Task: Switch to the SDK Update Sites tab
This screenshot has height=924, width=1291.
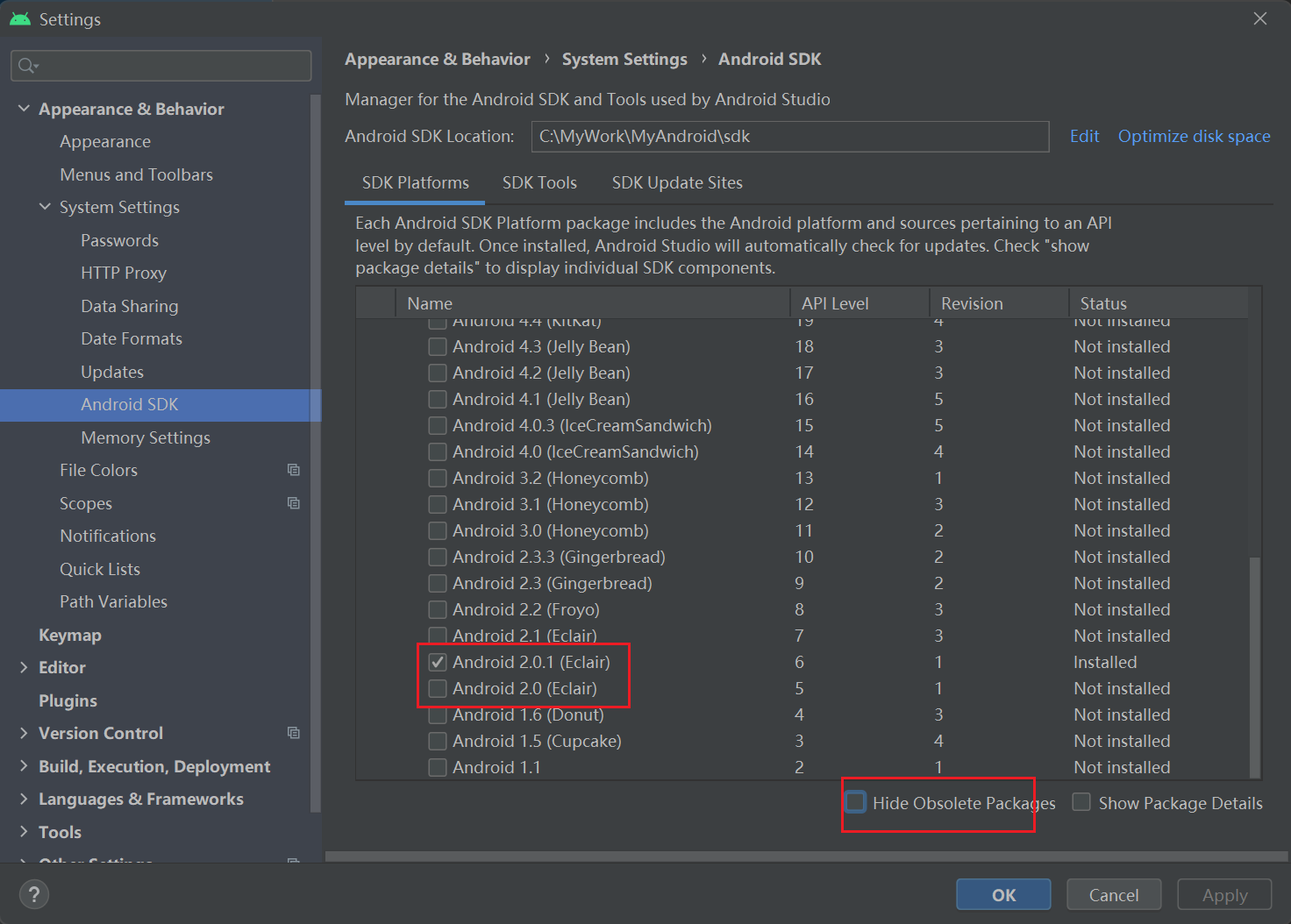Action: (x=677, y=182)
